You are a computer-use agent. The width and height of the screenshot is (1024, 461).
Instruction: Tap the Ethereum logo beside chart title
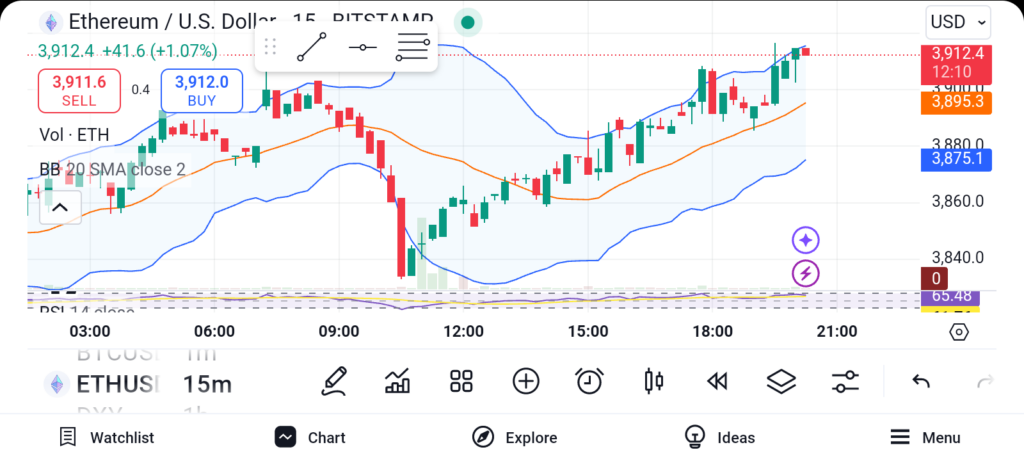point(51,22)
